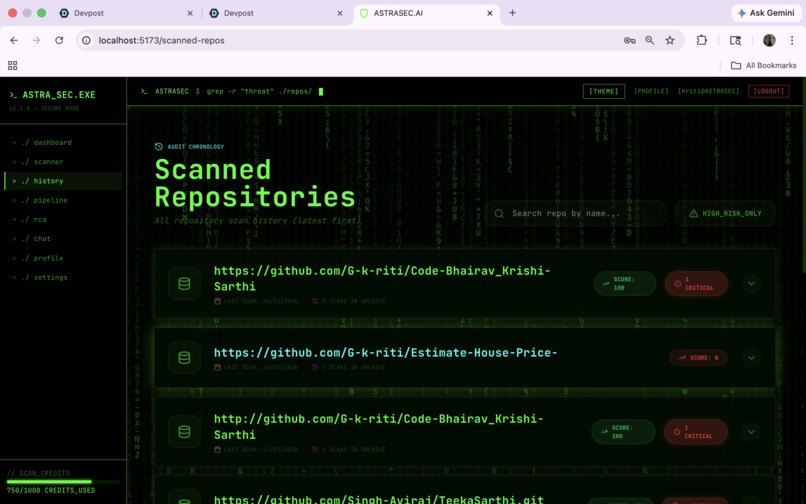
Task: Click the [THEME] toggle button
Action: click(x=603, y=92)
